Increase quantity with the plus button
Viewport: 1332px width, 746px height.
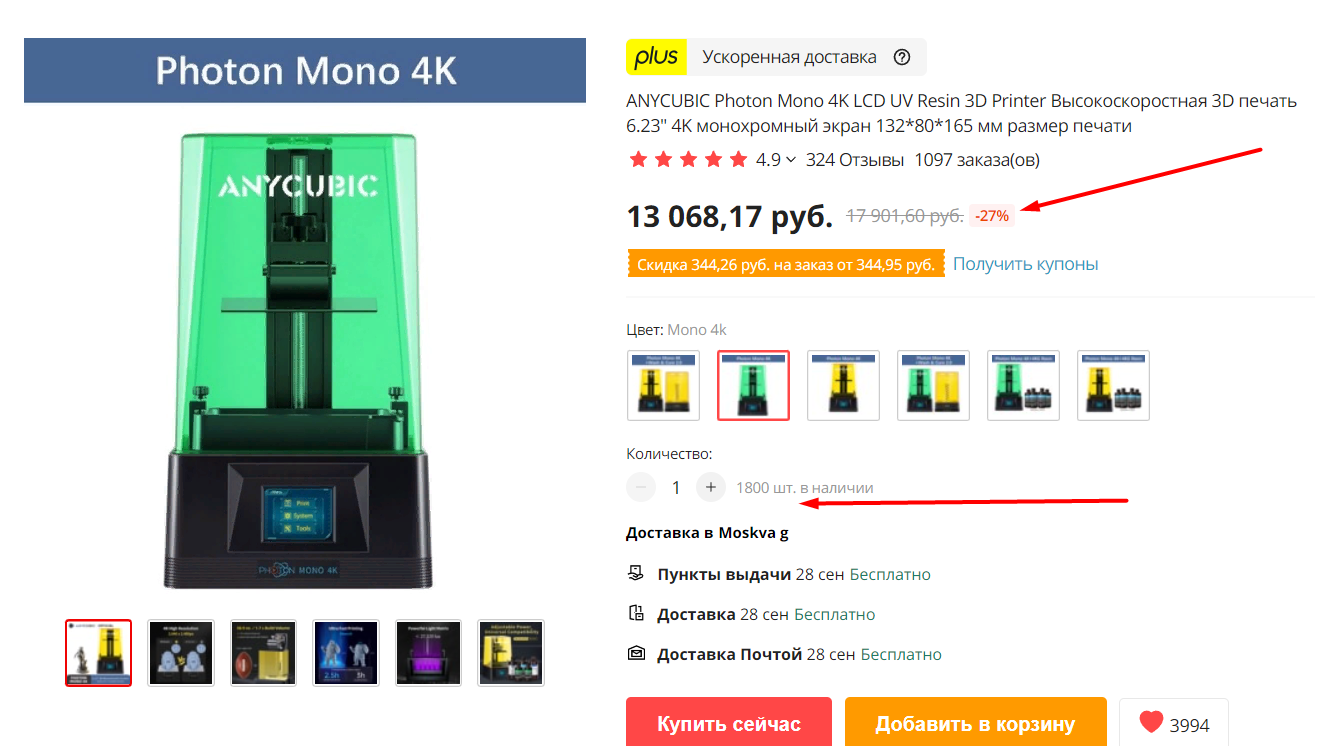coord(711,487)
